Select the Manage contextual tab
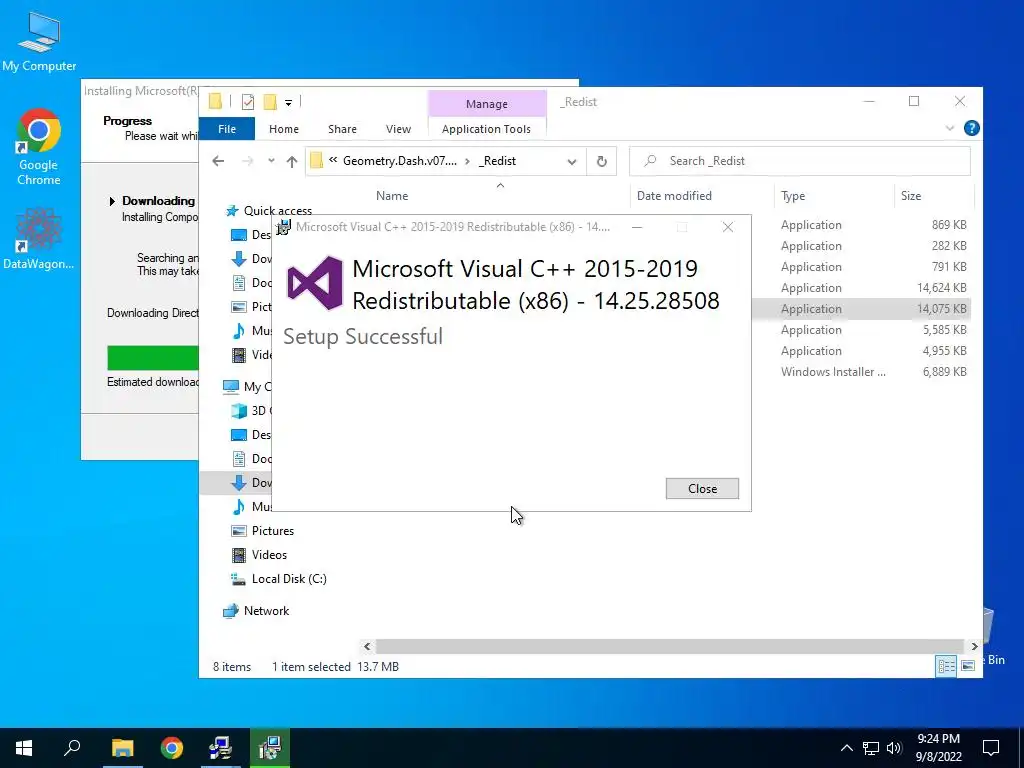 pyautogui.click(x=487, y=104)
